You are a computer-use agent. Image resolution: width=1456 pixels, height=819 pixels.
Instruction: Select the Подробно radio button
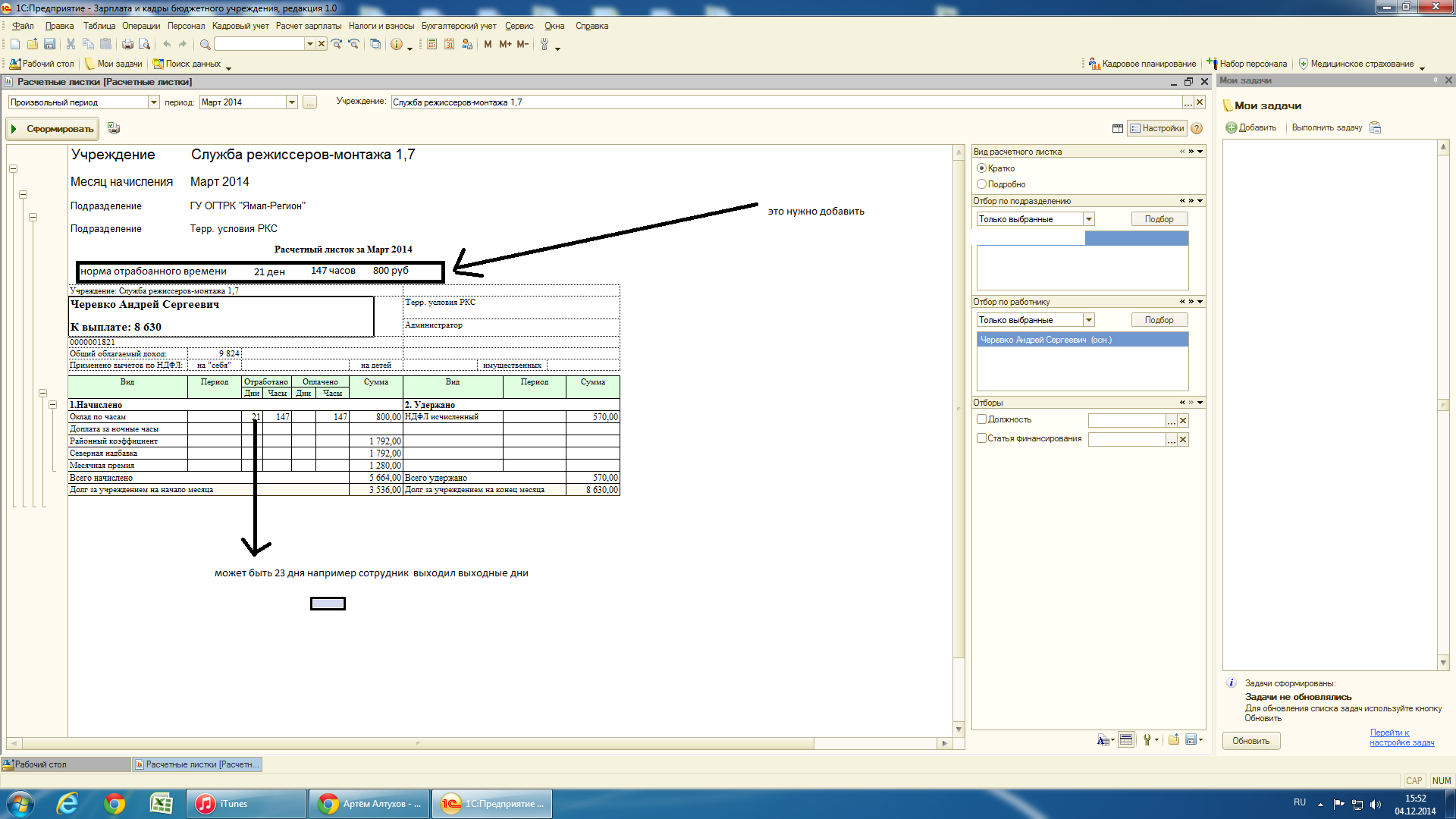pos(982,184)
